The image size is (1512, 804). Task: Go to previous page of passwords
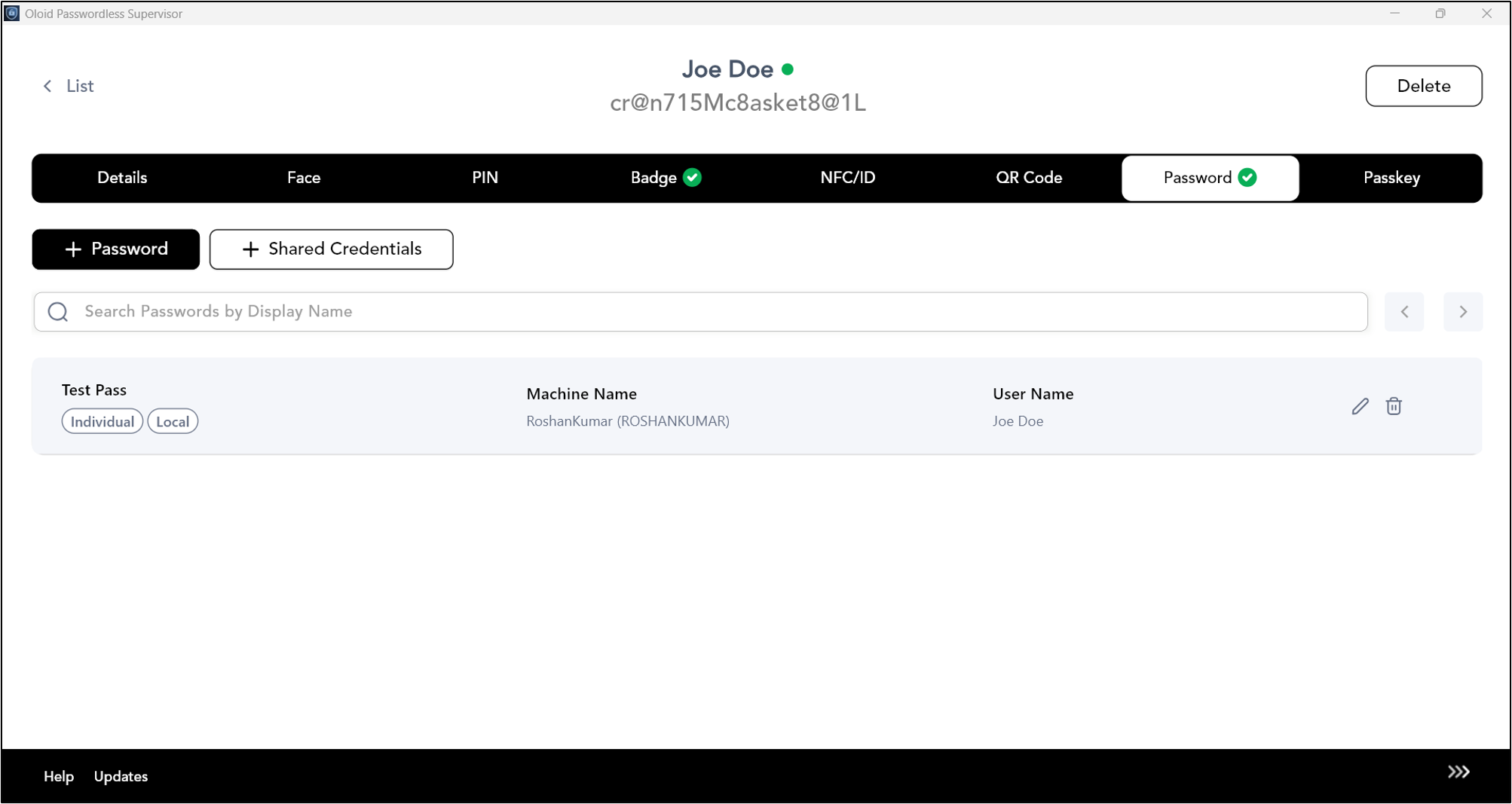1404,312
